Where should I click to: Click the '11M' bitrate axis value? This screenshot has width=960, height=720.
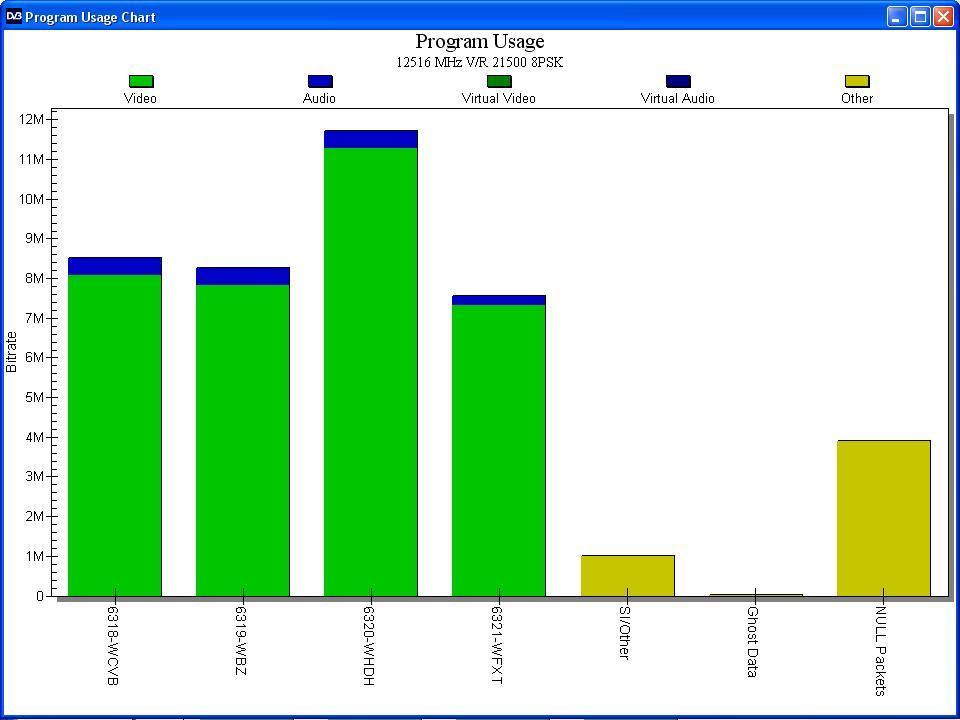click(x=32, y=159)
